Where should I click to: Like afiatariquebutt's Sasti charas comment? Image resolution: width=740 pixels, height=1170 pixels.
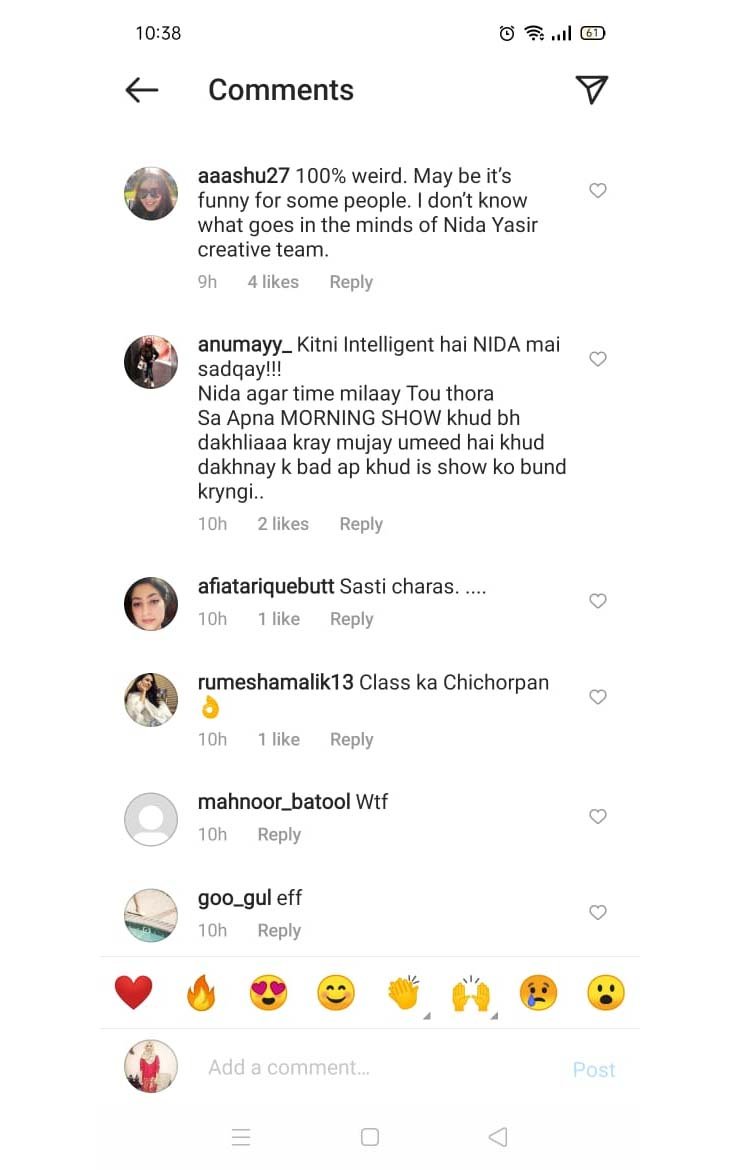point(598,601)
